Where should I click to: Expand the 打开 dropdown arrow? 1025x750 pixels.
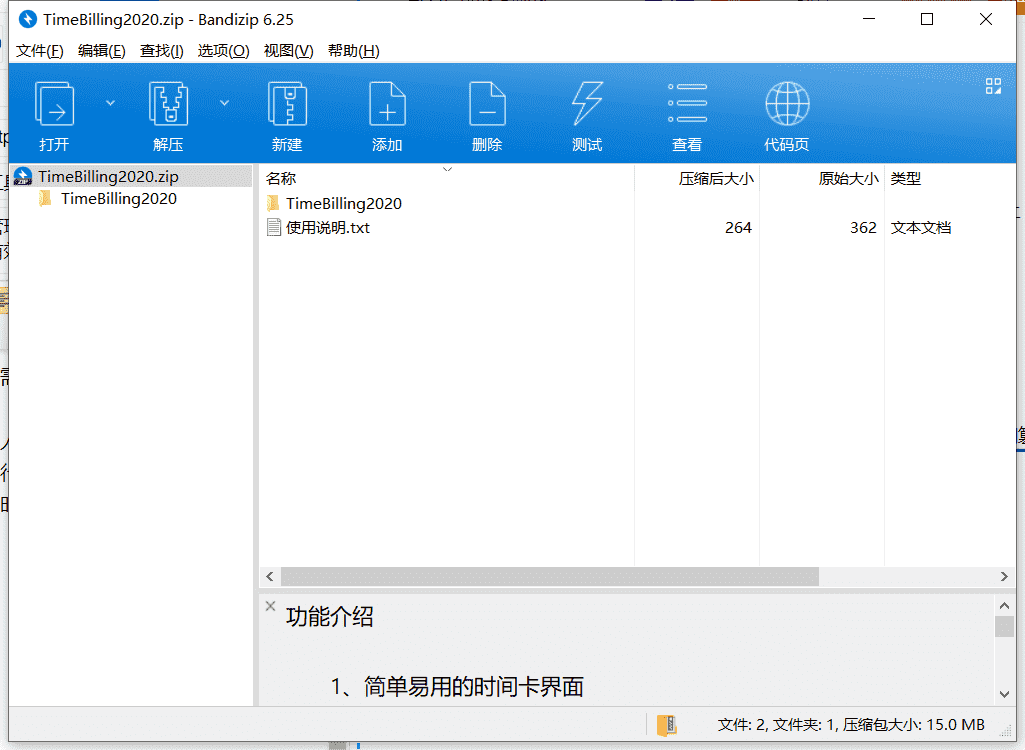[x=110, y=103]
